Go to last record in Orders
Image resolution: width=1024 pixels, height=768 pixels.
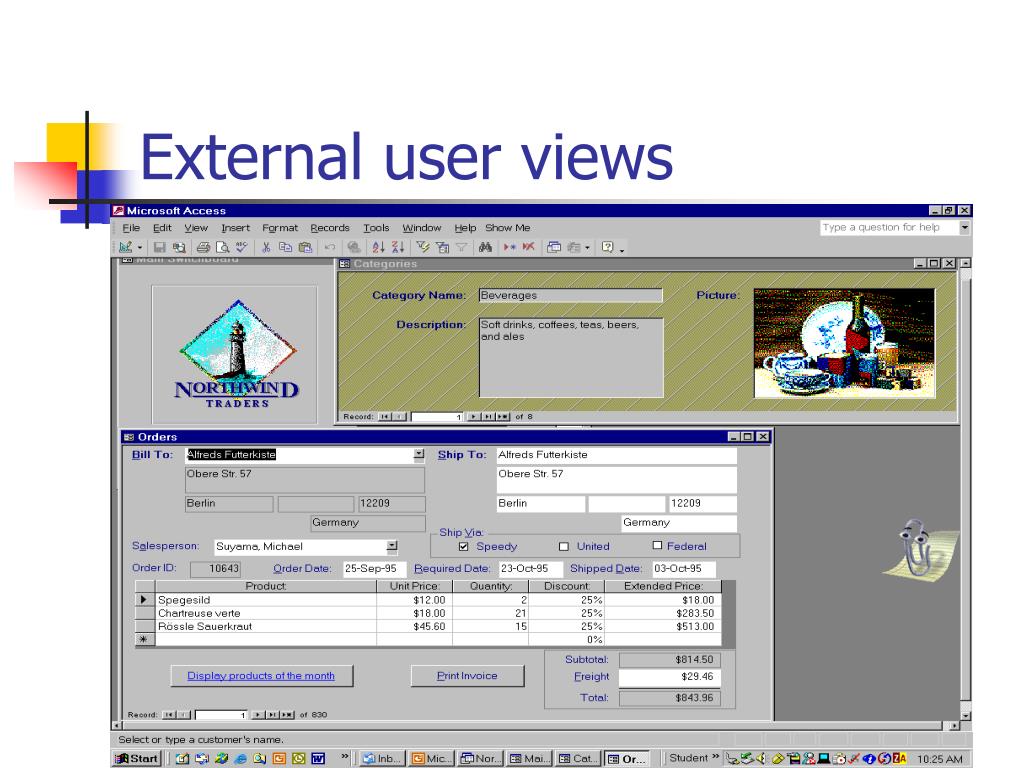(x=273, y=715)
